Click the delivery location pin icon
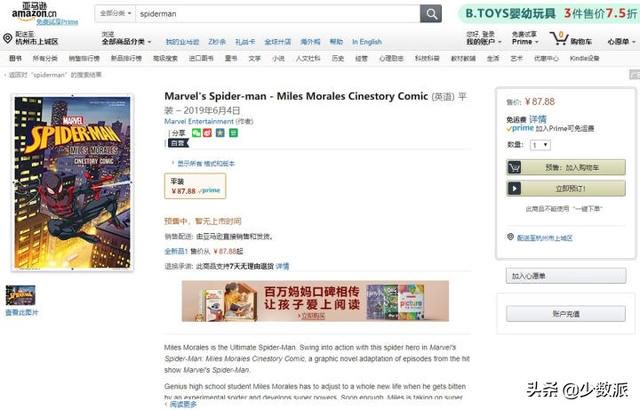Screen dimensions: 640x410 [x=7, y=38]
